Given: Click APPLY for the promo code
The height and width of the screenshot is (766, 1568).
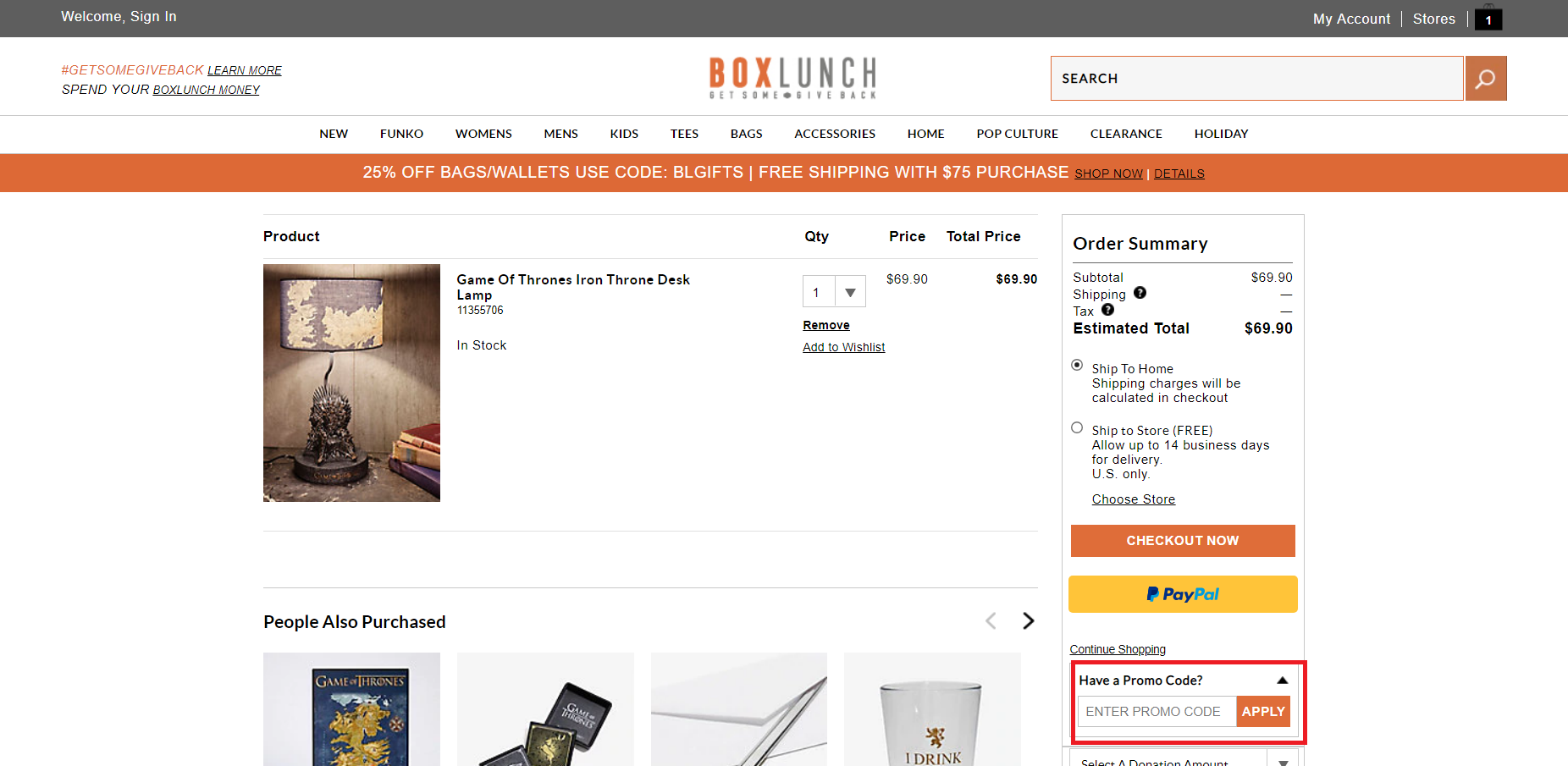Looking at the screenshot, I should pyautogui.click(x=1263, y=712).
